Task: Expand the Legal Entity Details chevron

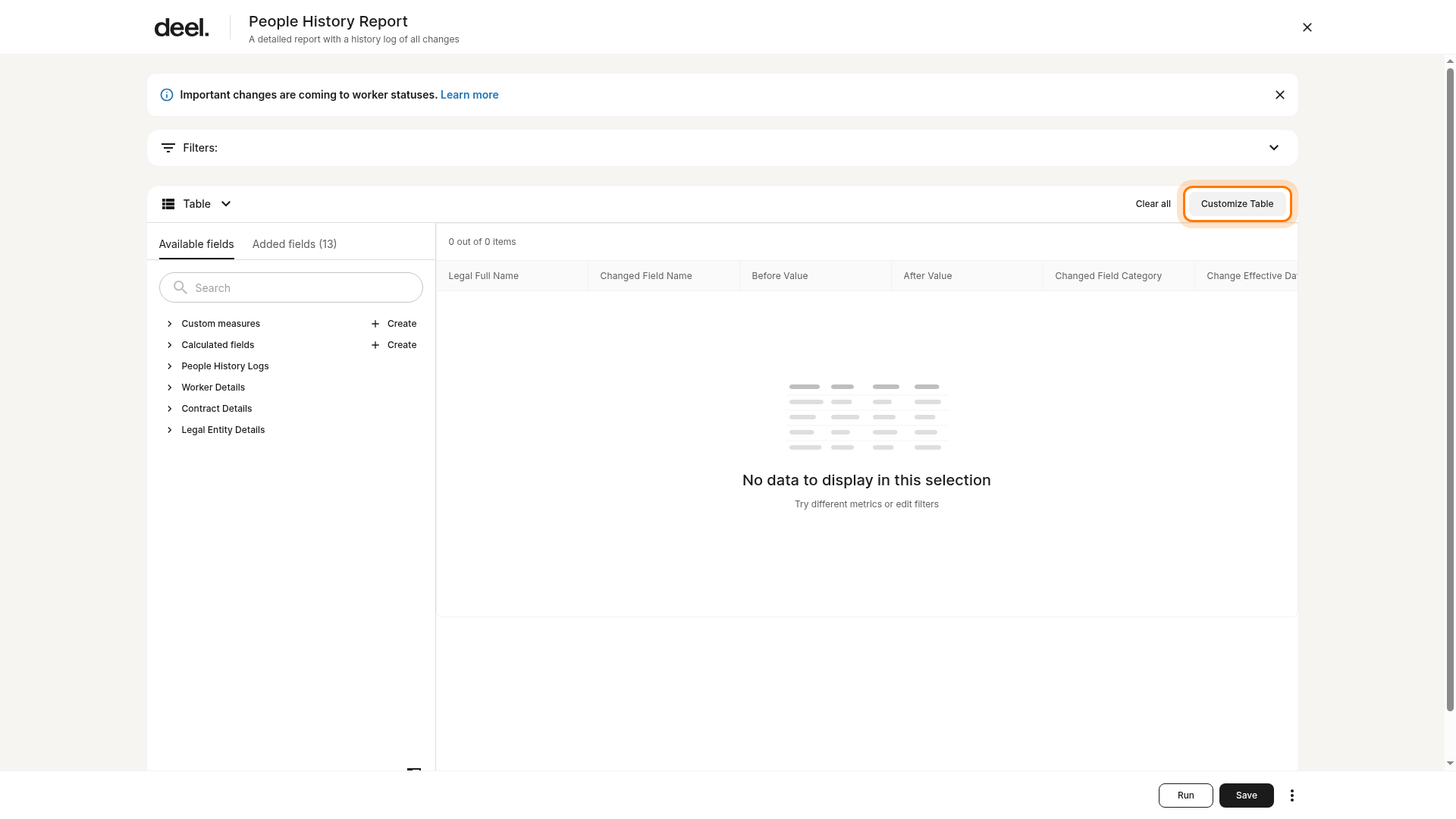Action: (170, 430)
